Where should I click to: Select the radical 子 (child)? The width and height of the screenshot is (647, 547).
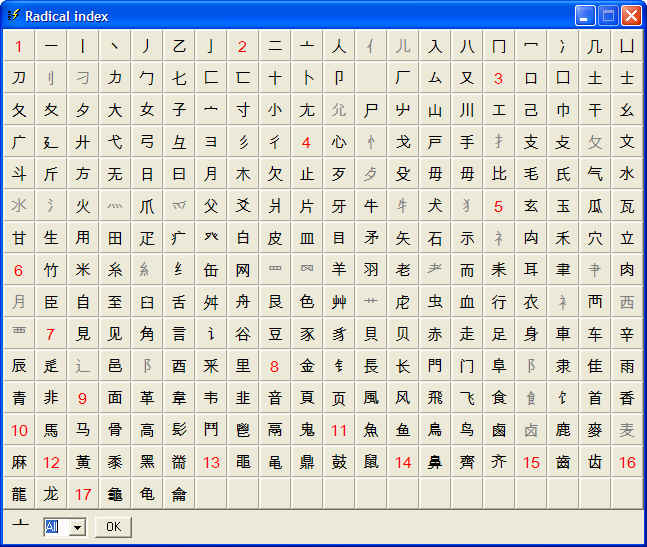point(179,110)
